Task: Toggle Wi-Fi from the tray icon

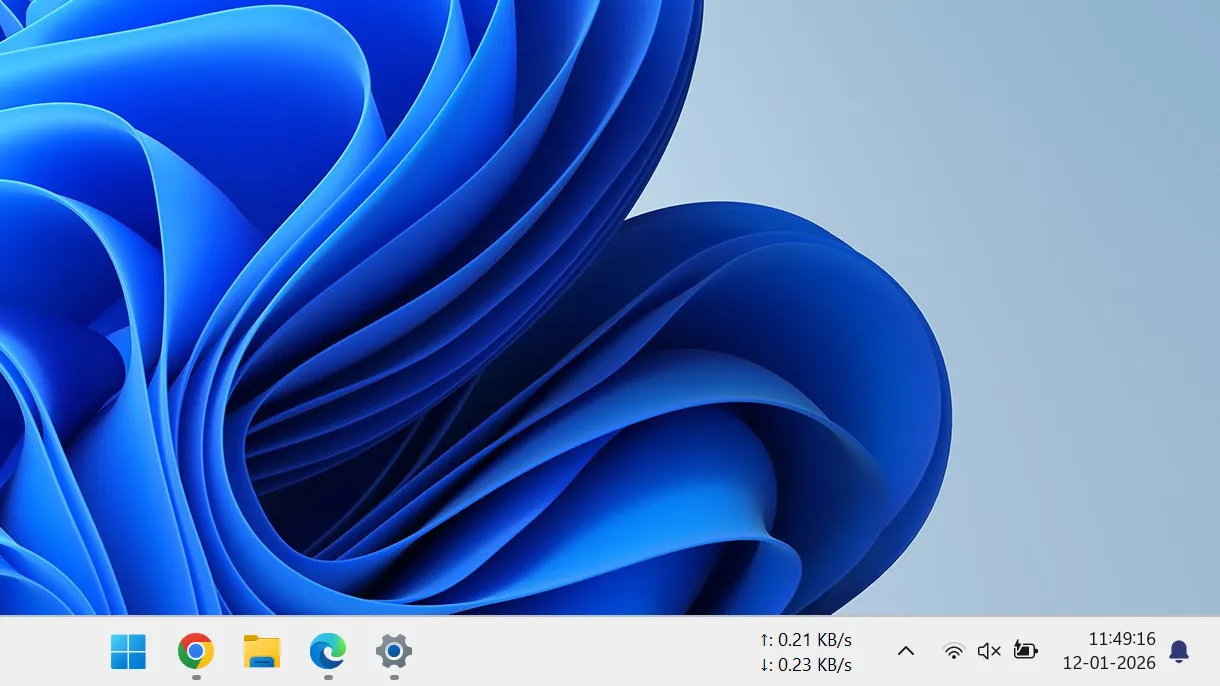Action: point(953,651)
